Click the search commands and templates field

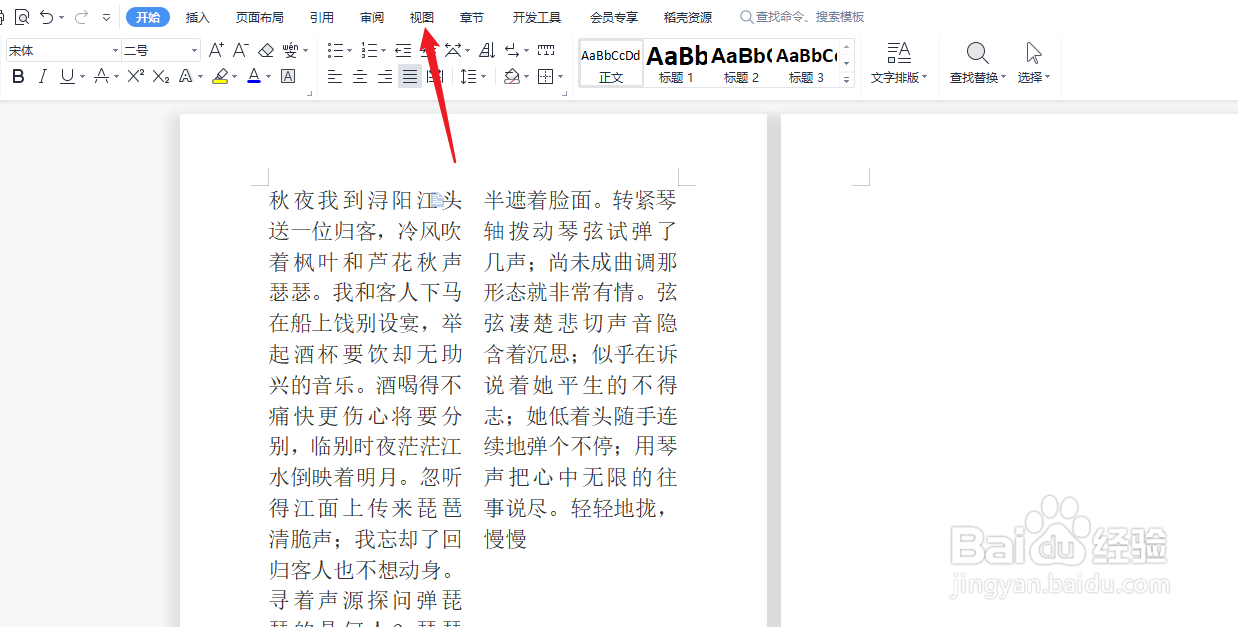(802, 17)
